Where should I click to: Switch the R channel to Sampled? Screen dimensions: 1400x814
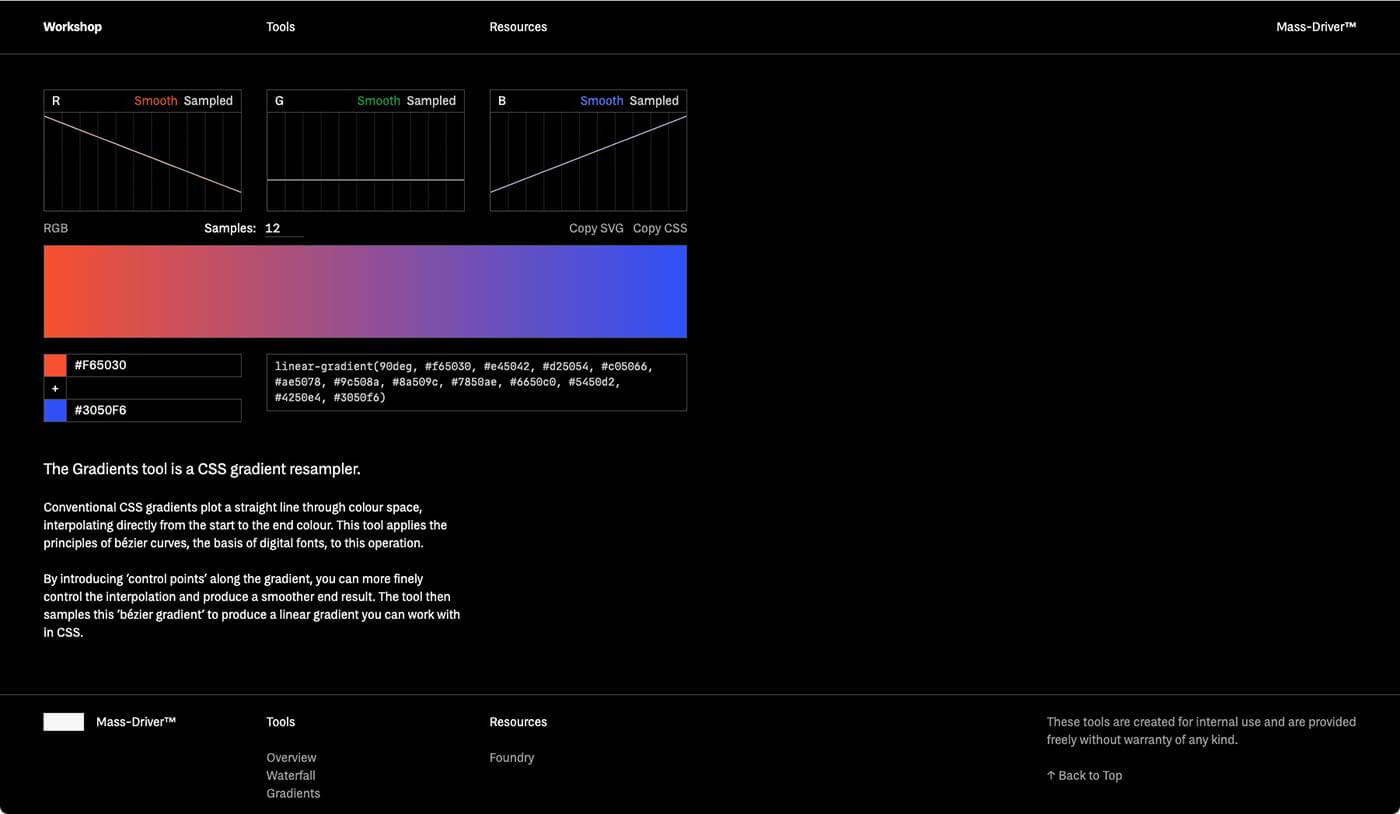[x=208, y=101]
